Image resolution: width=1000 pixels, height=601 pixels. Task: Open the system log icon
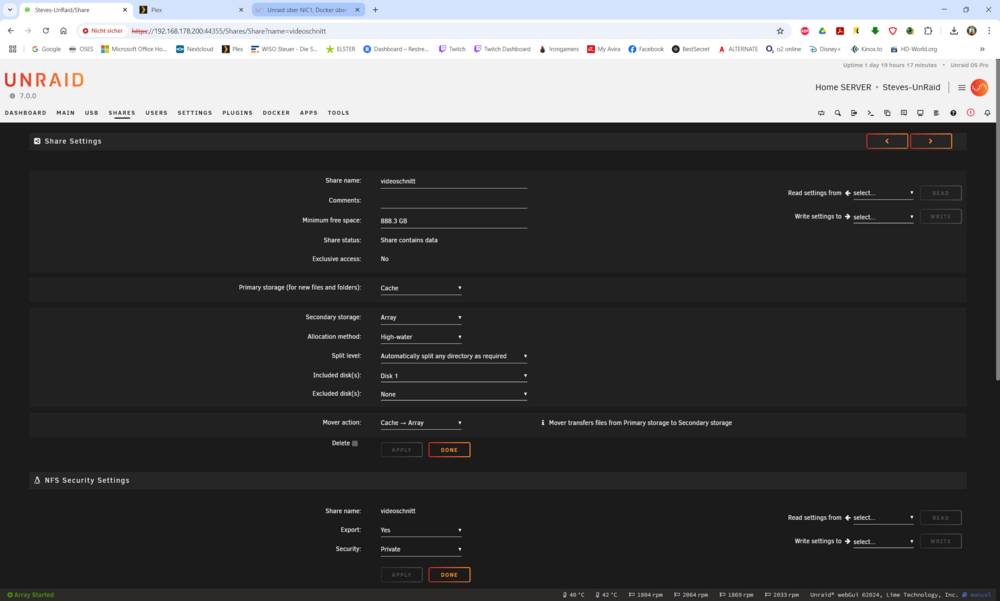937,113
